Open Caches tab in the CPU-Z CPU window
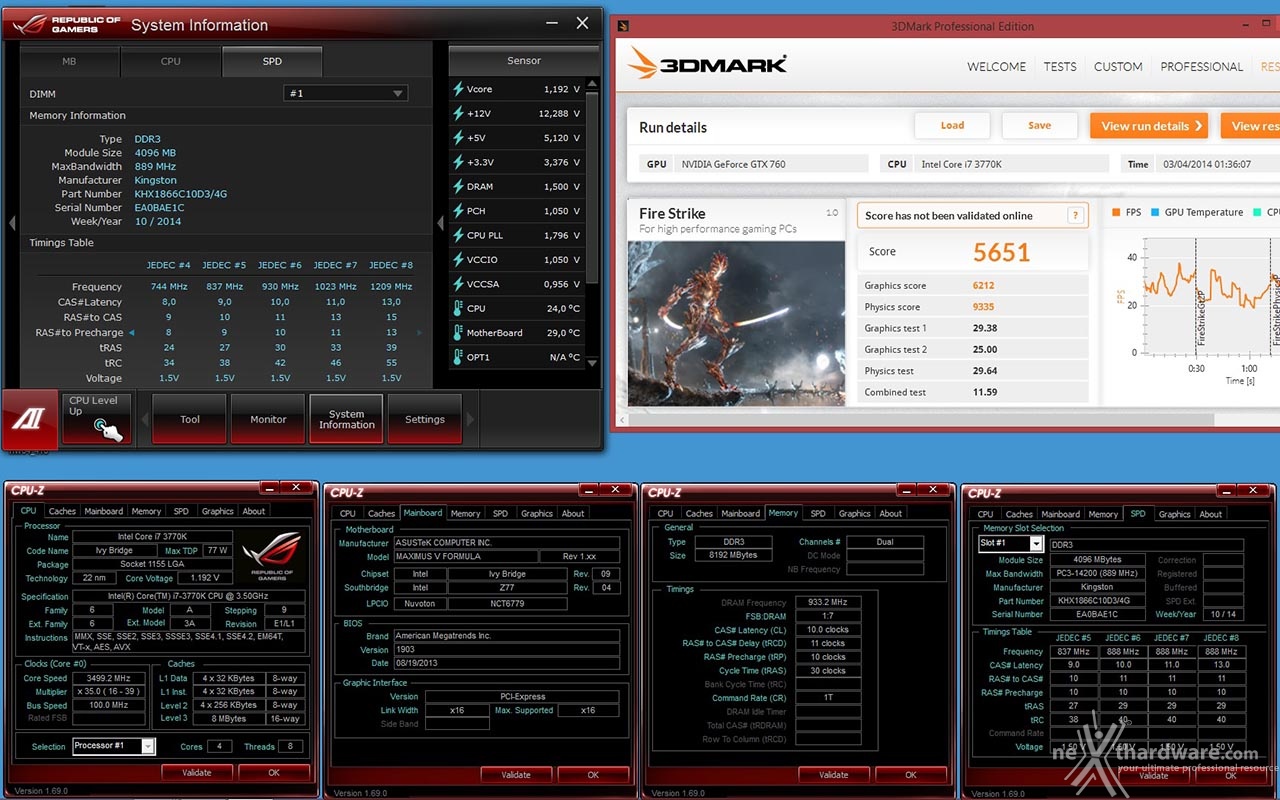The height and width of the screenshot is (800, 1280). pos(62,511)
